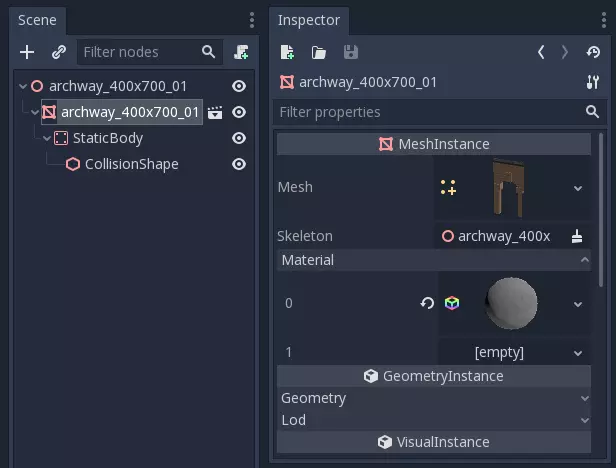
Task: Click the add new node plus icon
Action: [27, 52]
